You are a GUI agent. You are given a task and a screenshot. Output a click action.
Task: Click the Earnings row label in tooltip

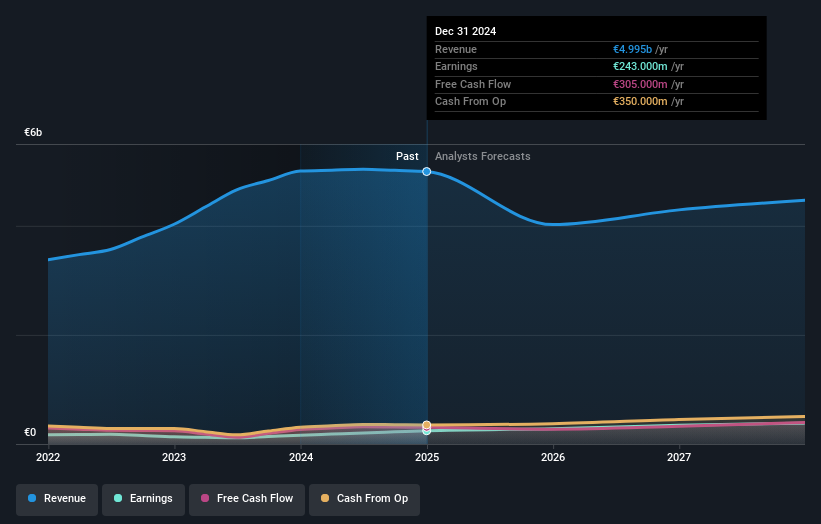pyautogui.click(x=457, y=66)
